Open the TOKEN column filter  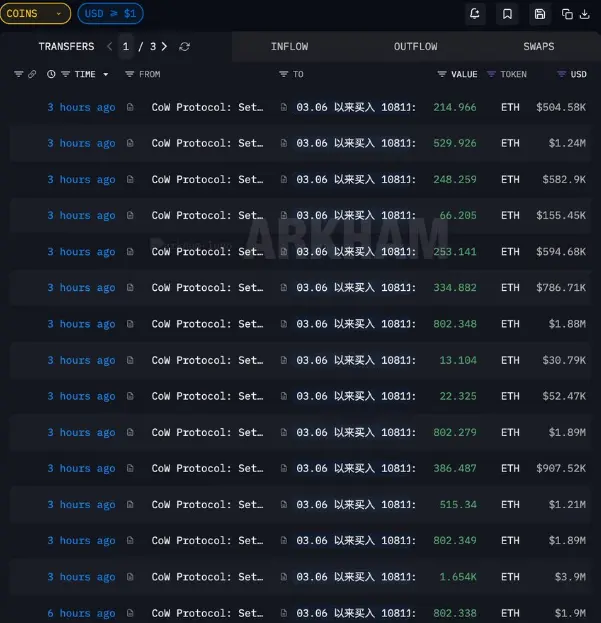tap(491, 74)
